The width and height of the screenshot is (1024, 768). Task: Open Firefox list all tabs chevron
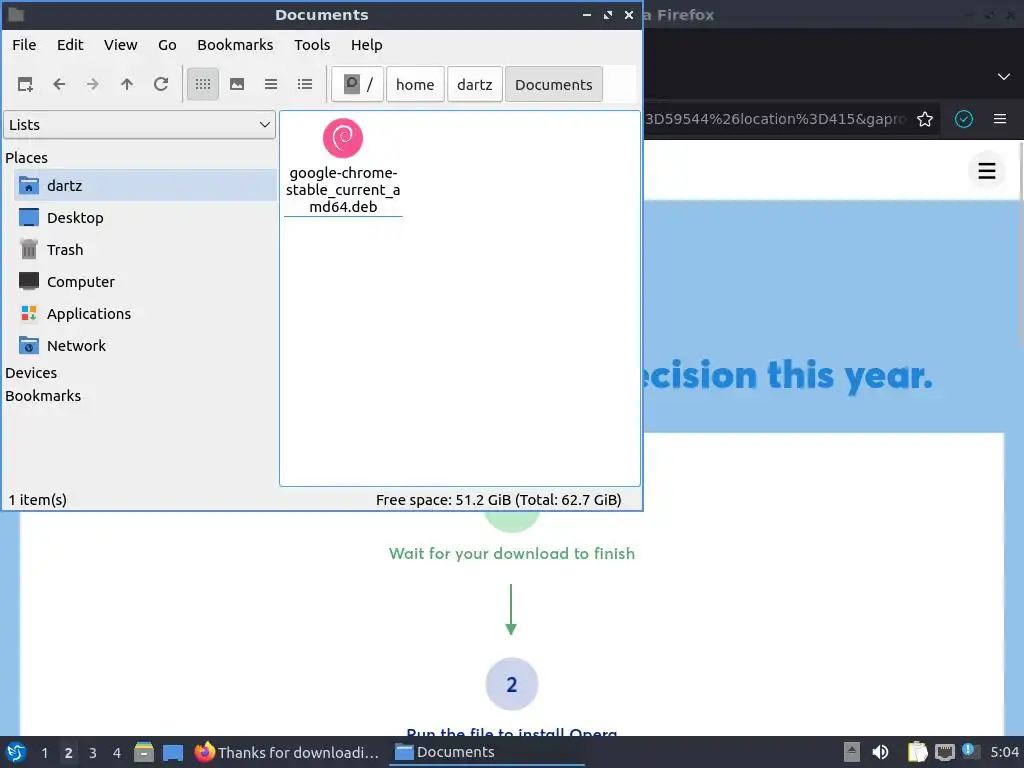[x=1004, y=76]
